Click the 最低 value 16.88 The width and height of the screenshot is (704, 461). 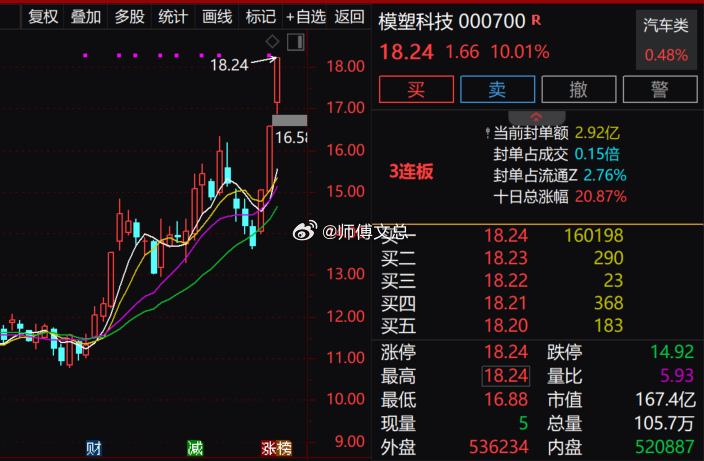(x=506, y=400)
